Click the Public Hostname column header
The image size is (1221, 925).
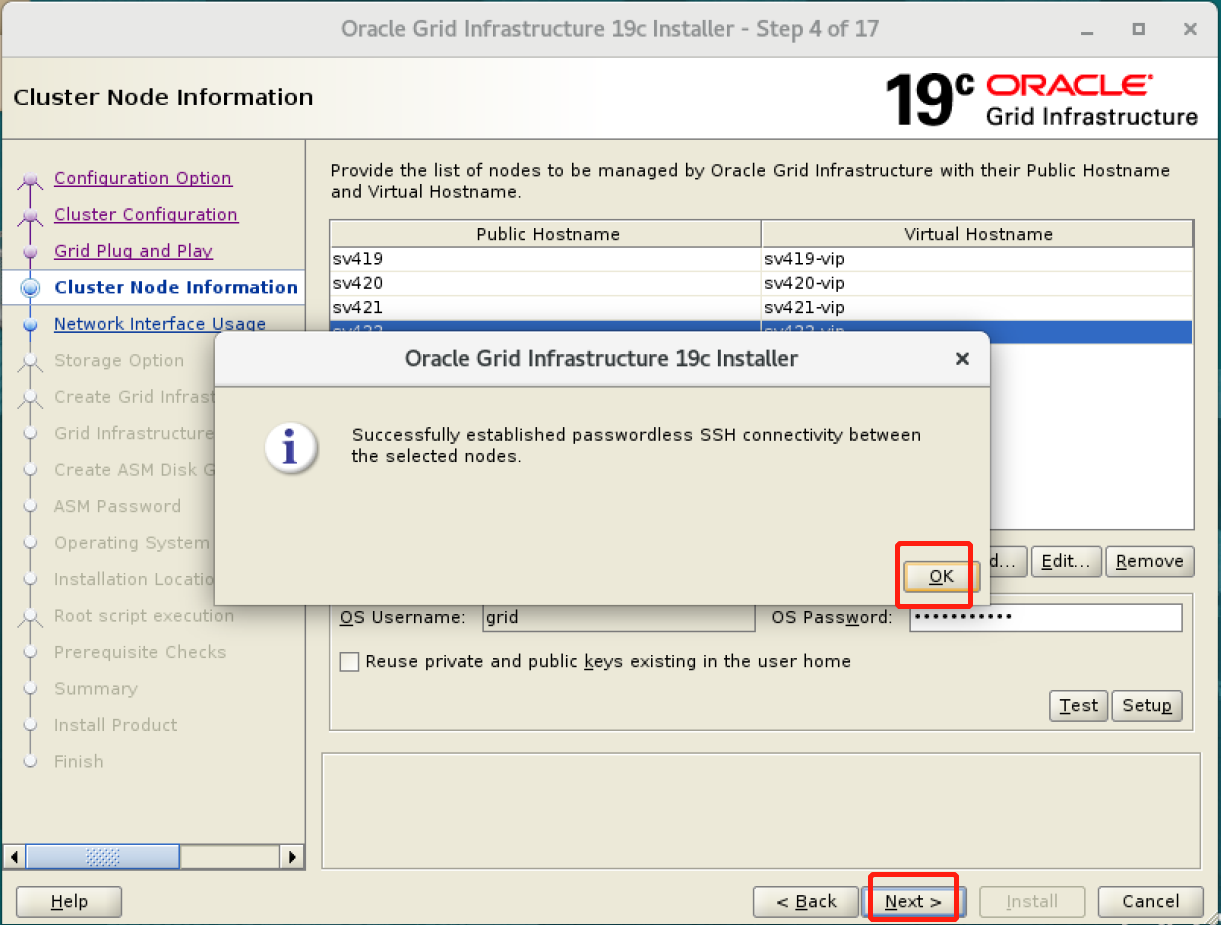pyautogui.click(x=546, y=234)
